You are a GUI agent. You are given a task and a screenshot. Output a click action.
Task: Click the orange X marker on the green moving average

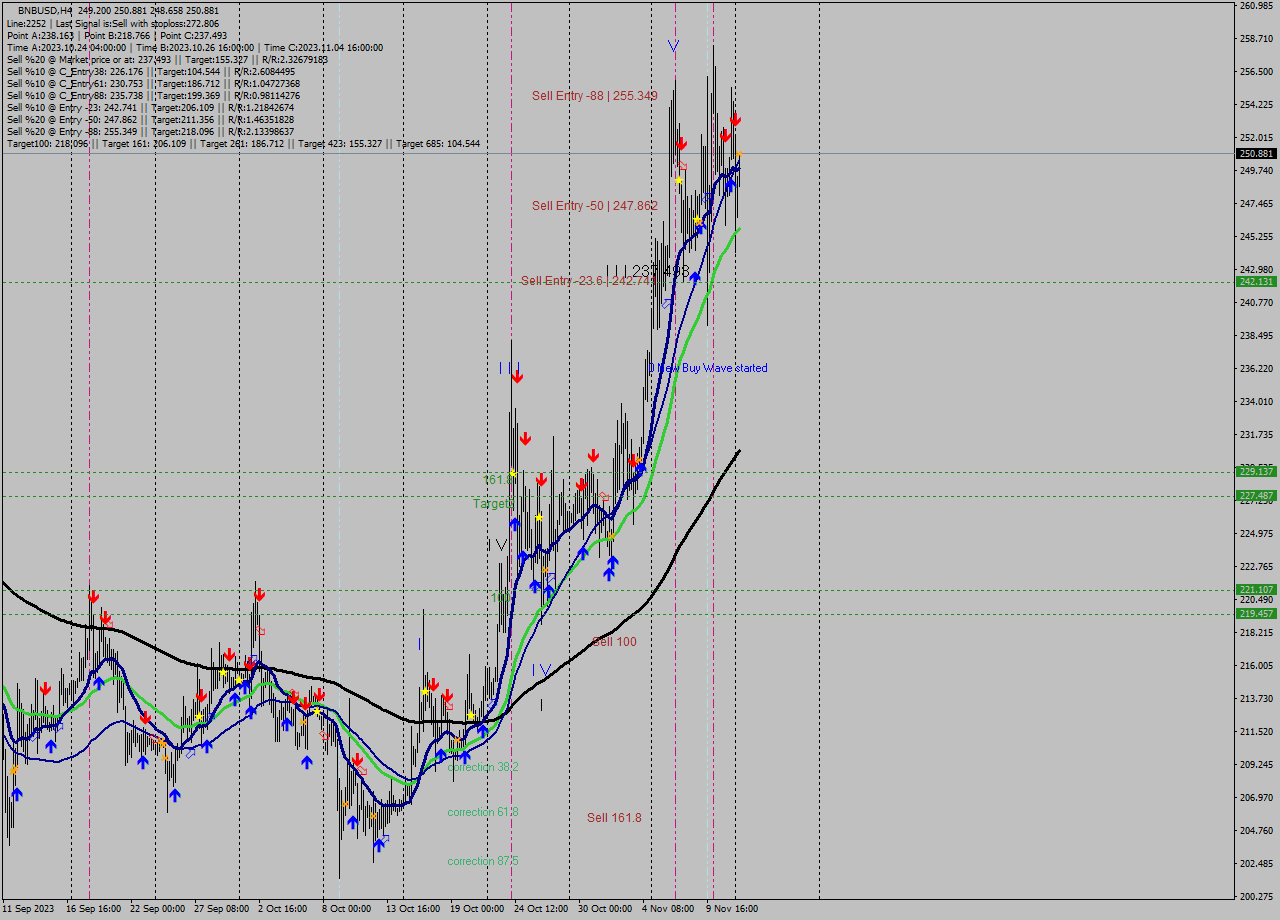pos(611,535)
